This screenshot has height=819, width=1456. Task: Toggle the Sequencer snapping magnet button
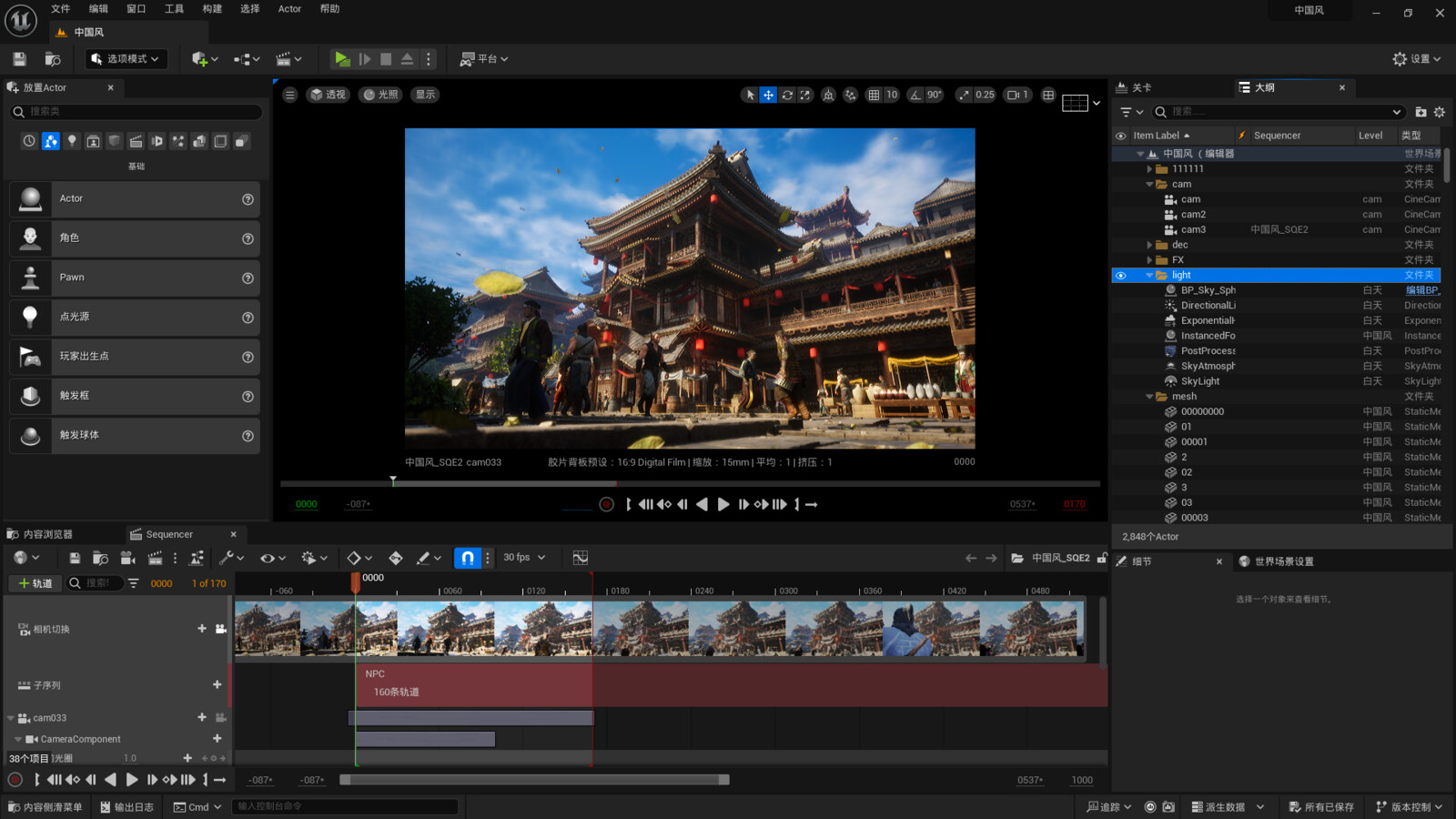coord(467,558)
